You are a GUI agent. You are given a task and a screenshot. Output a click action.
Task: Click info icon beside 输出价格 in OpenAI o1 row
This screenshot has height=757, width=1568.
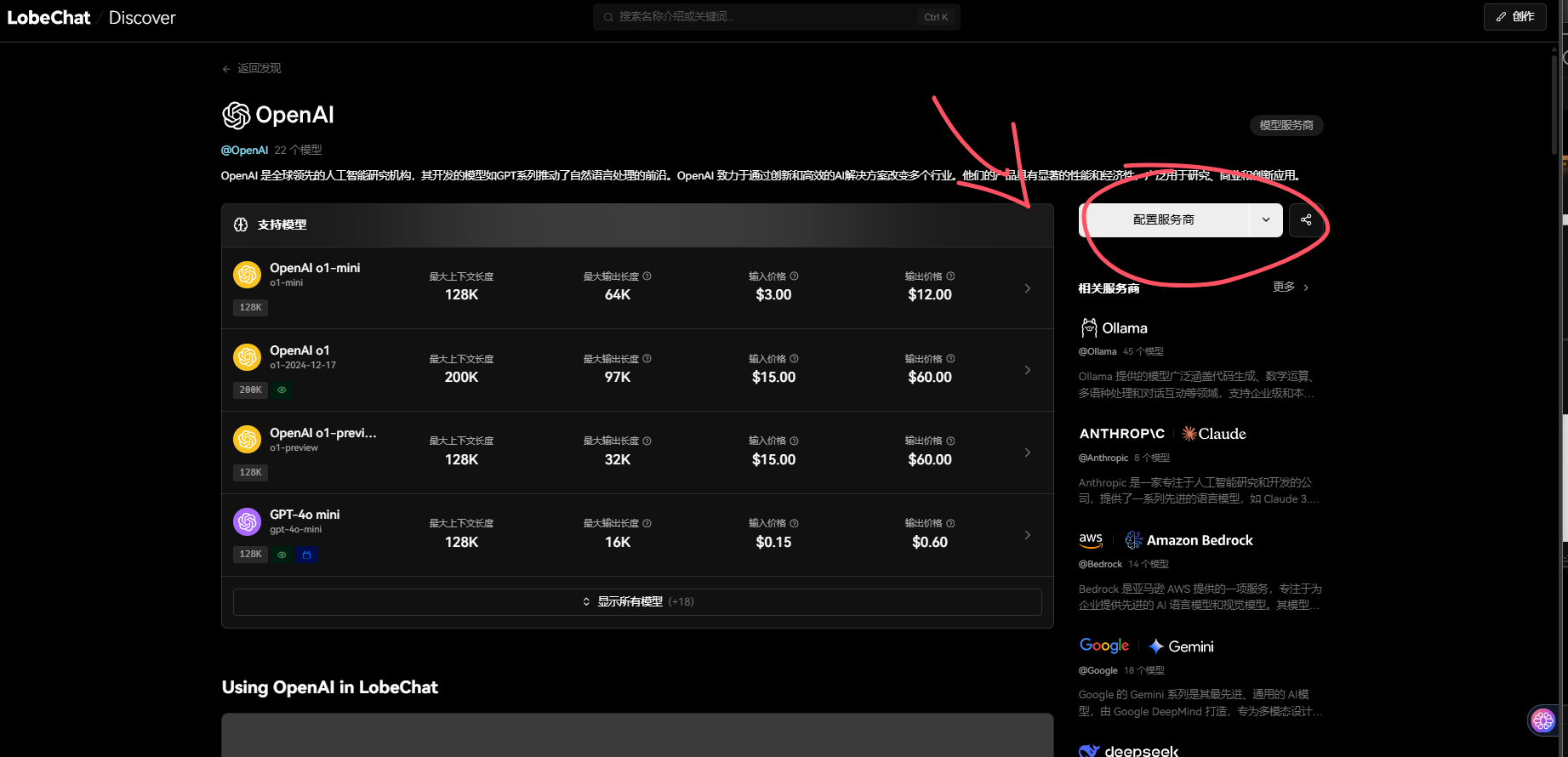coord(951,358)
